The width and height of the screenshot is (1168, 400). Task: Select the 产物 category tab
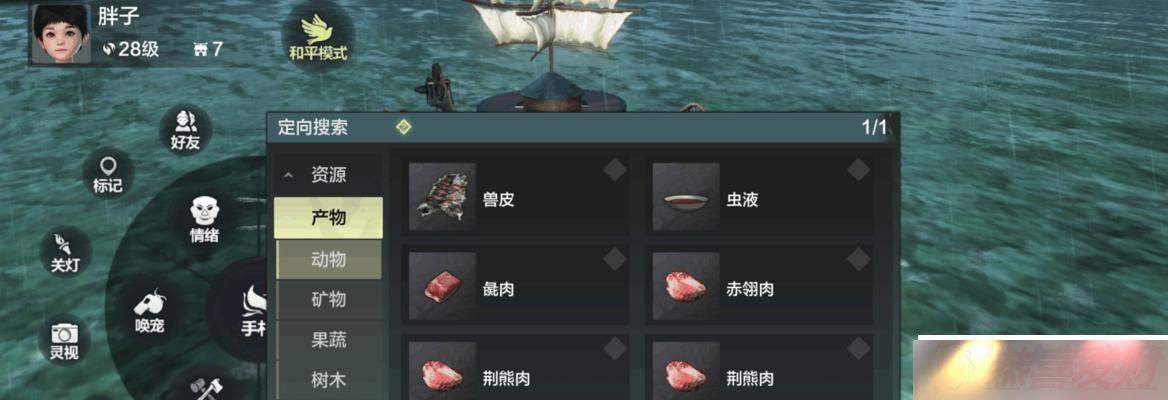pyautogui.click(x=328, y=218)
